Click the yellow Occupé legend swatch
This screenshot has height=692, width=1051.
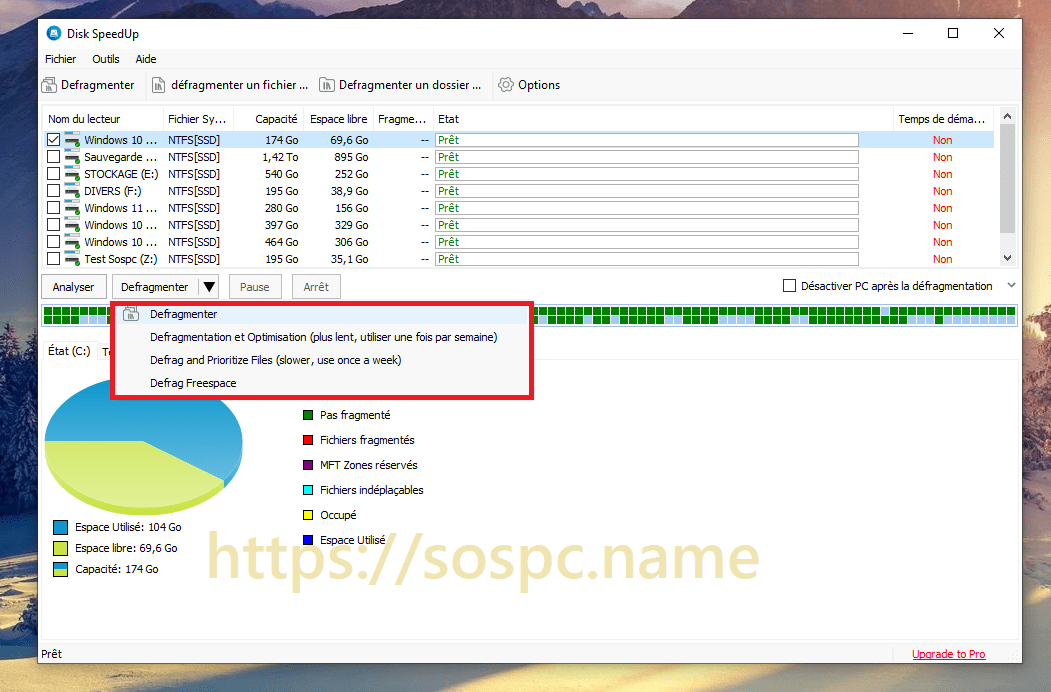(308, 515)
